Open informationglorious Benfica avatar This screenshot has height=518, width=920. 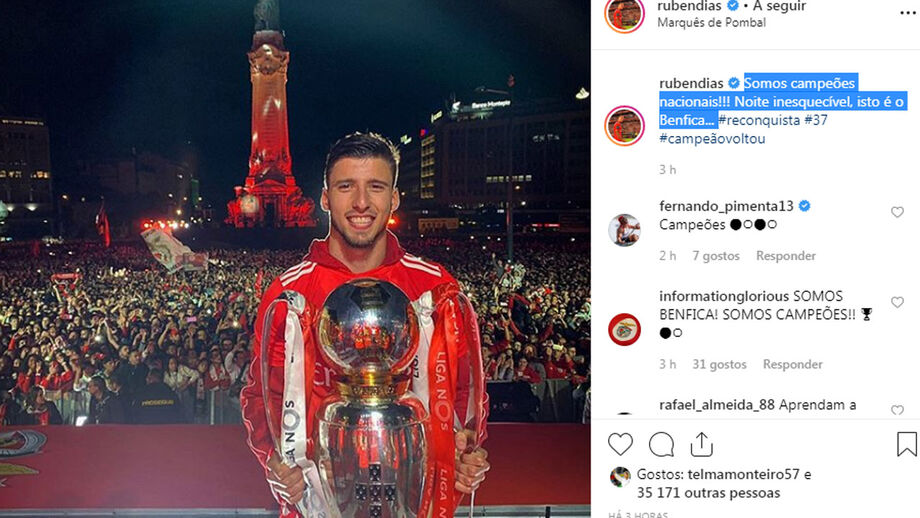pyautogui.click(x=624, y=330)
